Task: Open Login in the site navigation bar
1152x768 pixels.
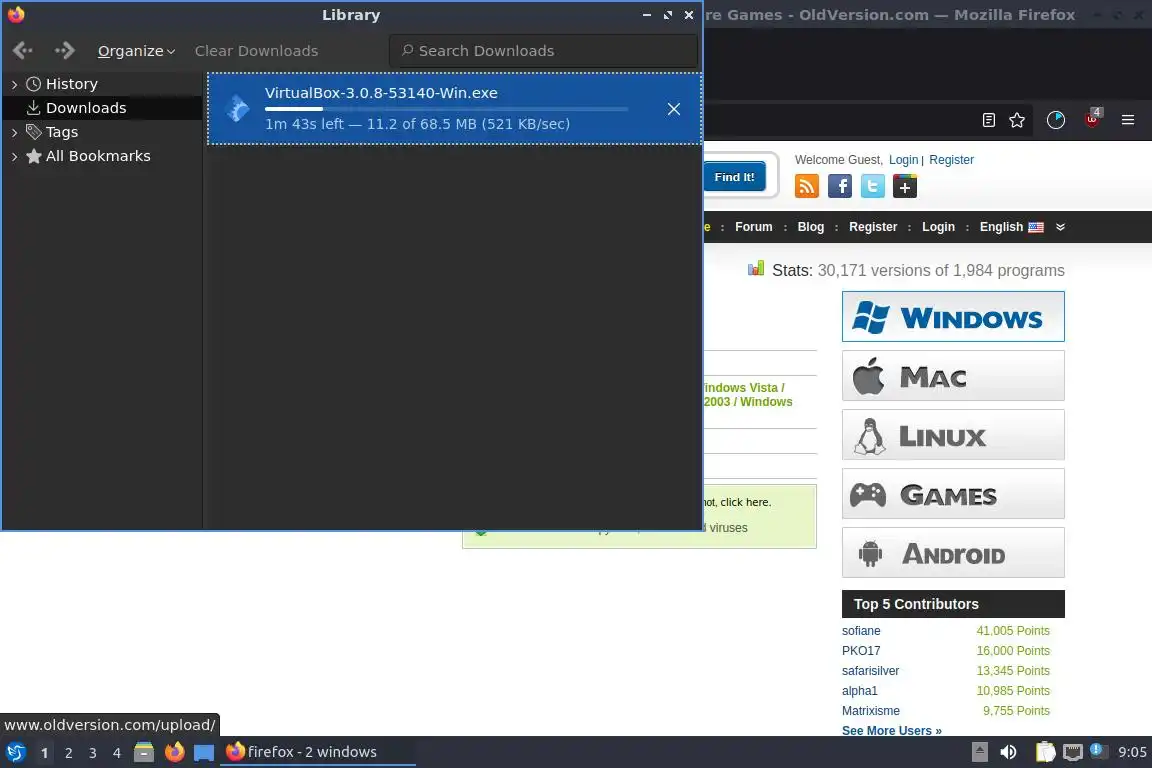Action: click(x=938, y=227)
